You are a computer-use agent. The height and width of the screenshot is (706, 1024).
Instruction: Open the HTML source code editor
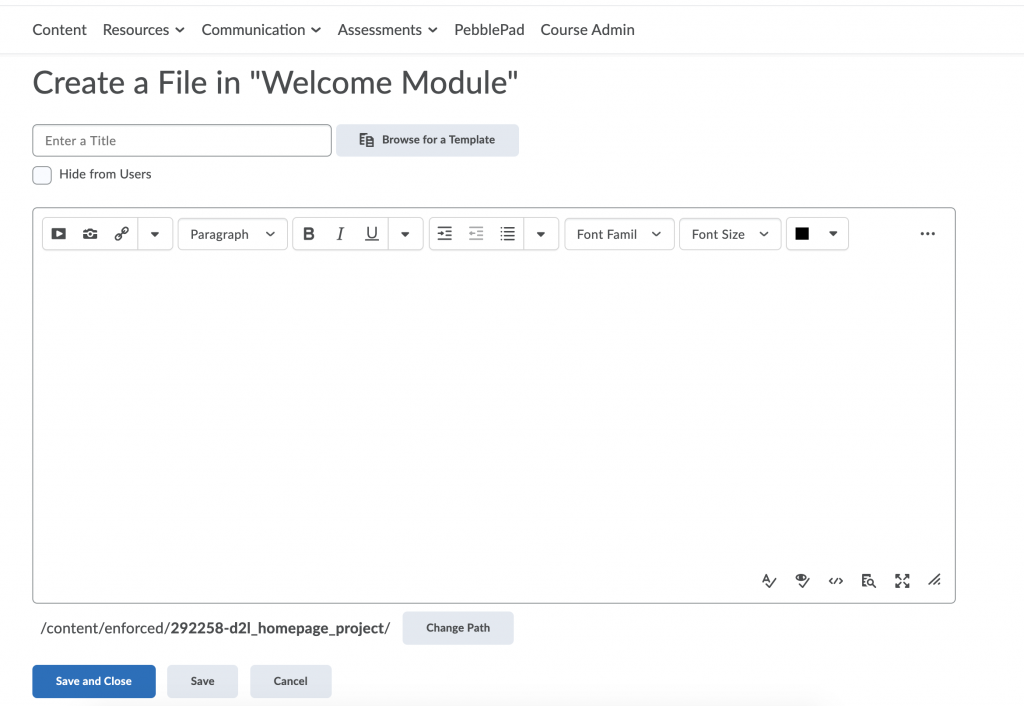(x=836, y=580)
